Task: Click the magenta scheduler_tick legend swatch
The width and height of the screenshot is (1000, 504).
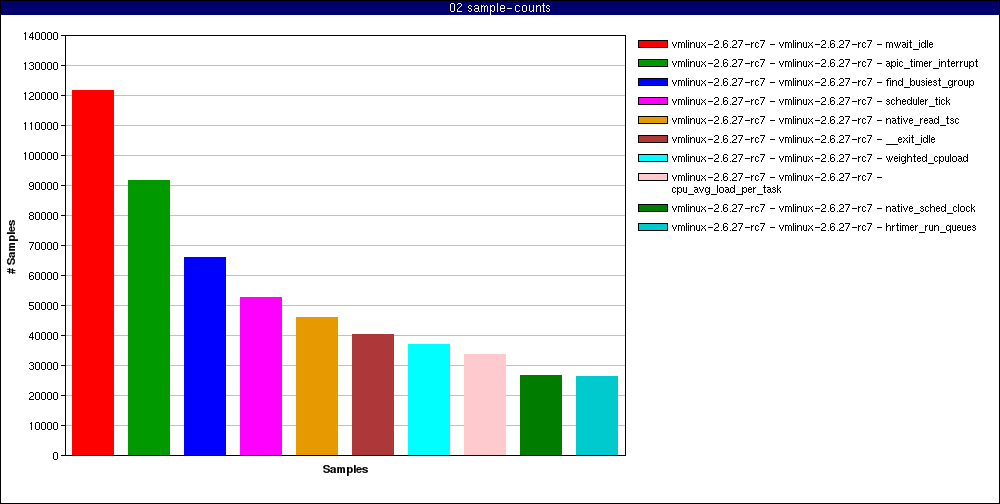Action: (652, 101)
